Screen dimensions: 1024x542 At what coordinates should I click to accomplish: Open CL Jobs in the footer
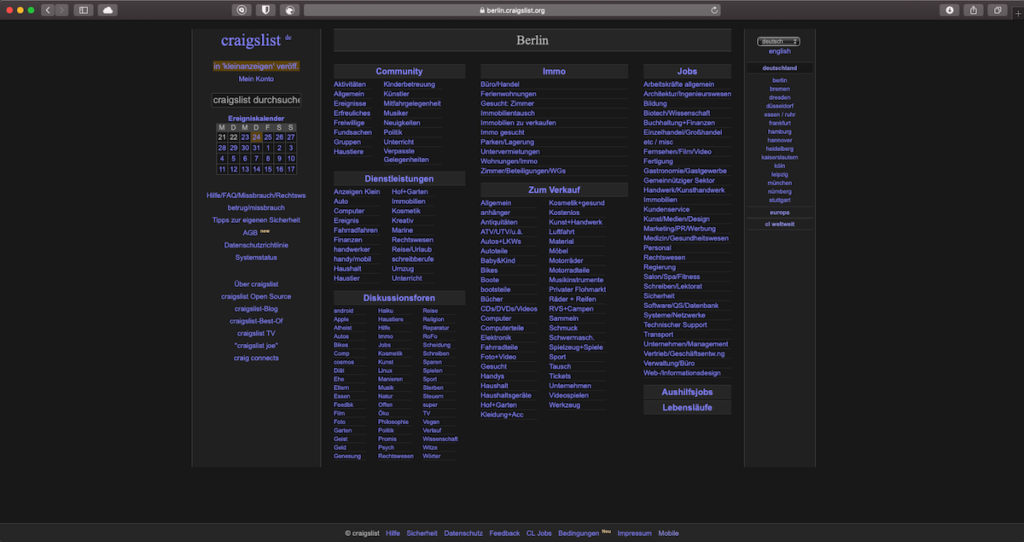539,534
